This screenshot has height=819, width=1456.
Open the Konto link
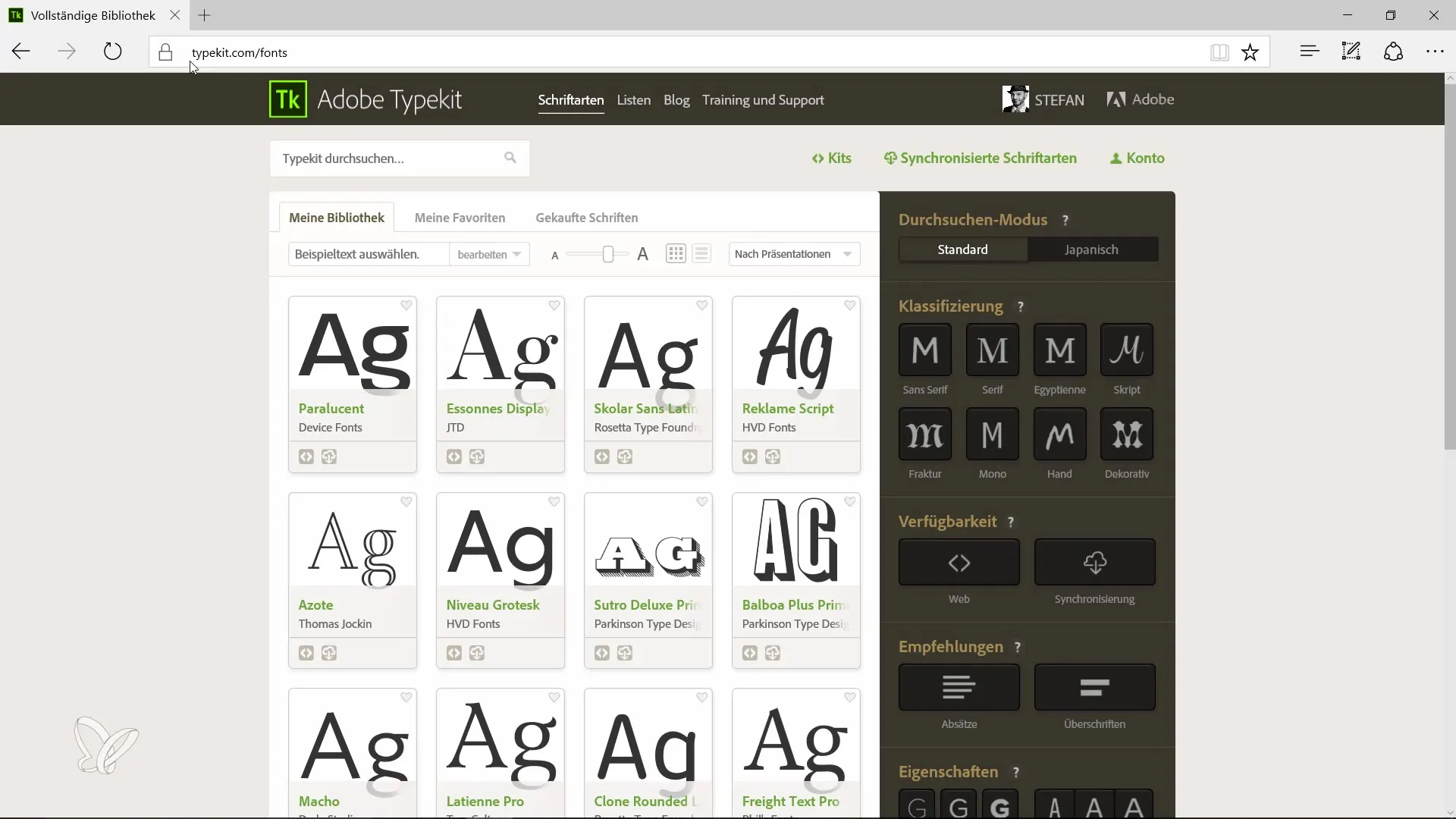click(x=1137, y=158)
